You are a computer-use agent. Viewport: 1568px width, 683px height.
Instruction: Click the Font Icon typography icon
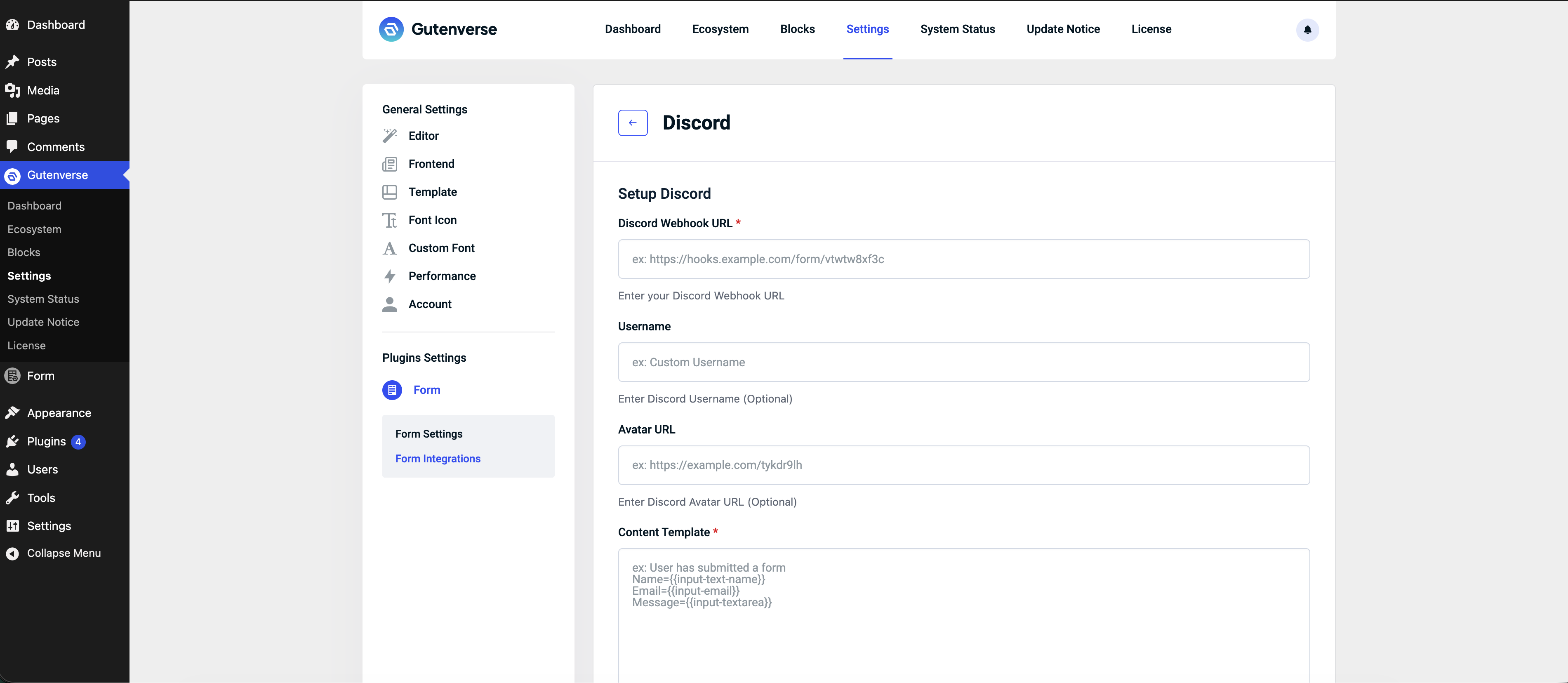pyautogui.click(x=390, y=220)
